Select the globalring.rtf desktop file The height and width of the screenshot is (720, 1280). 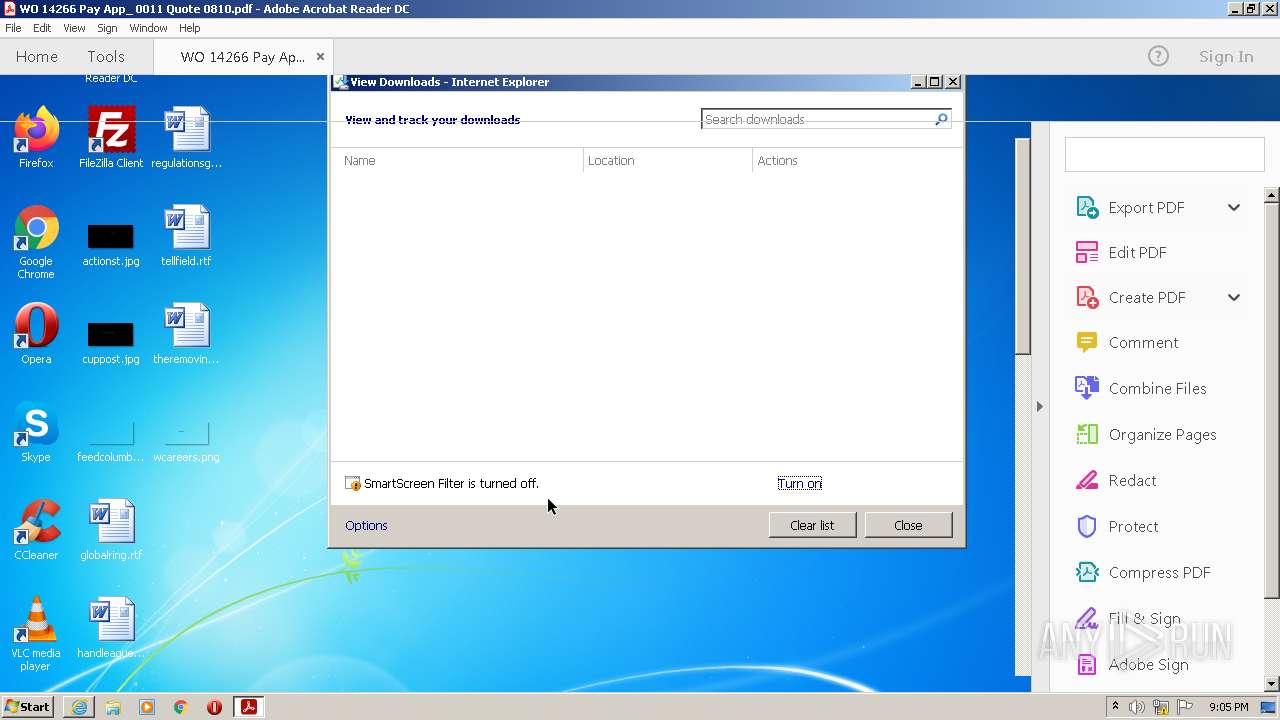point(111,530)
